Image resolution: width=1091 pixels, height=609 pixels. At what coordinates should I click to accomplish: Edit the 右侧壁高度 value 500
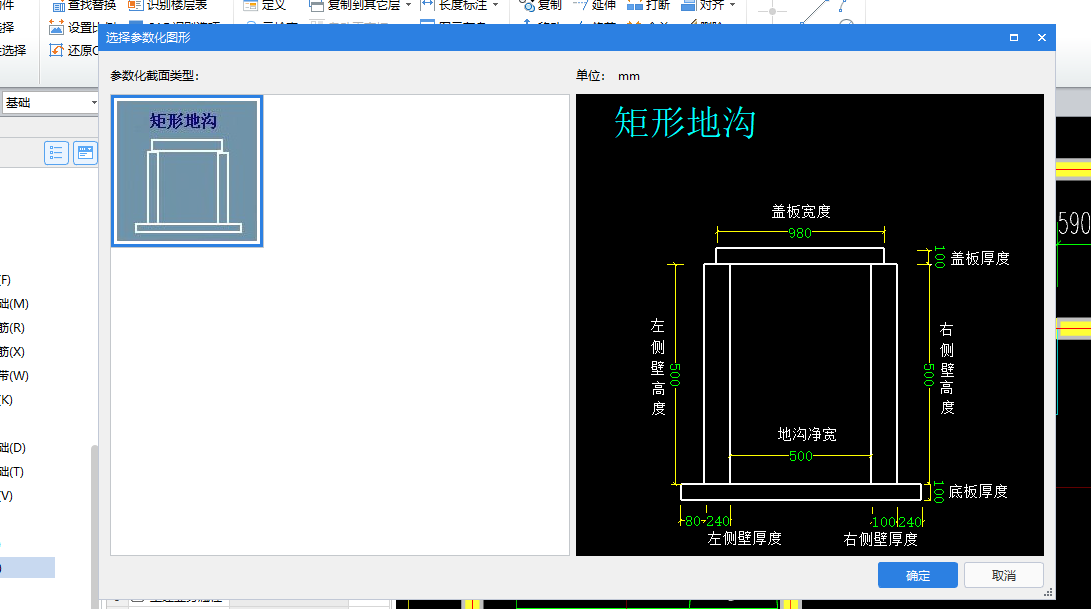click(928, 374)
